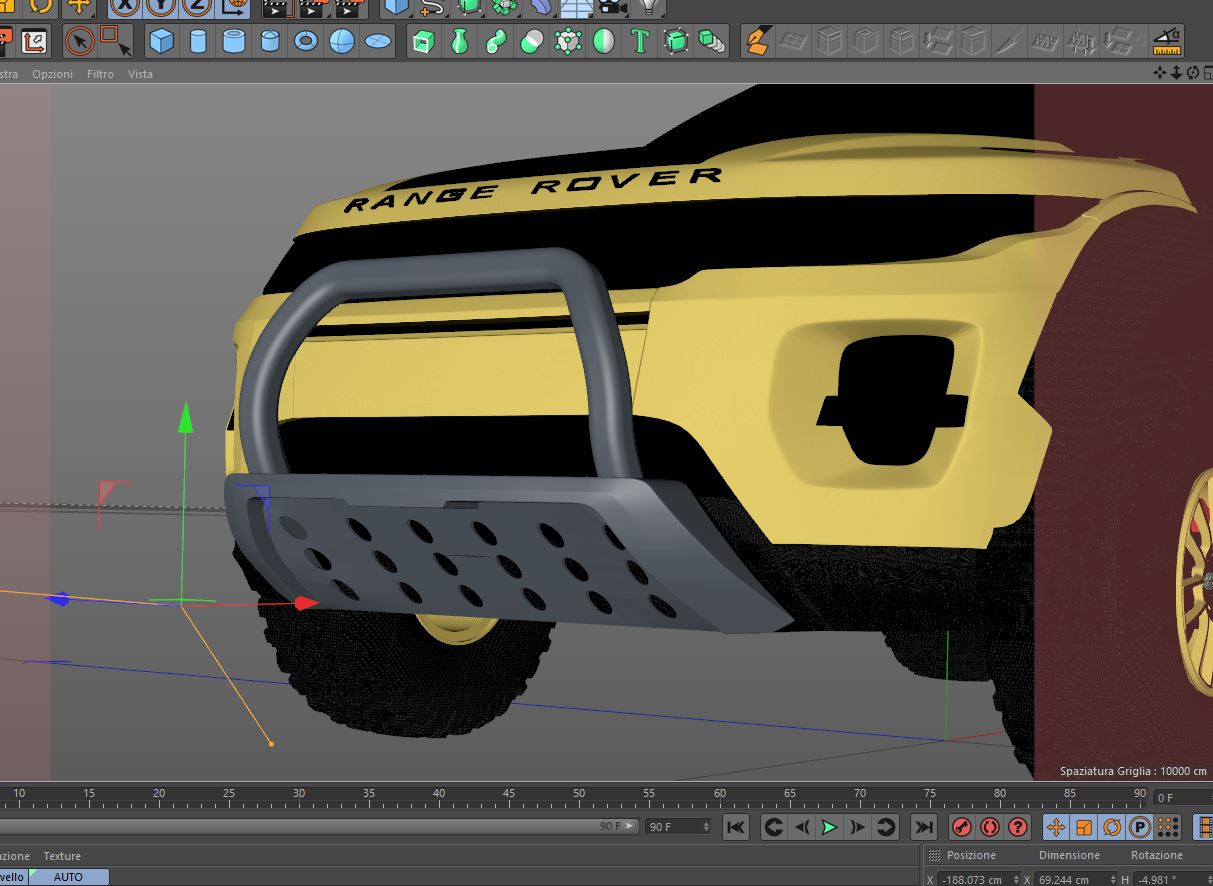Add a Torus primitive
The image size is (1213, 886).
click(306, 42)
